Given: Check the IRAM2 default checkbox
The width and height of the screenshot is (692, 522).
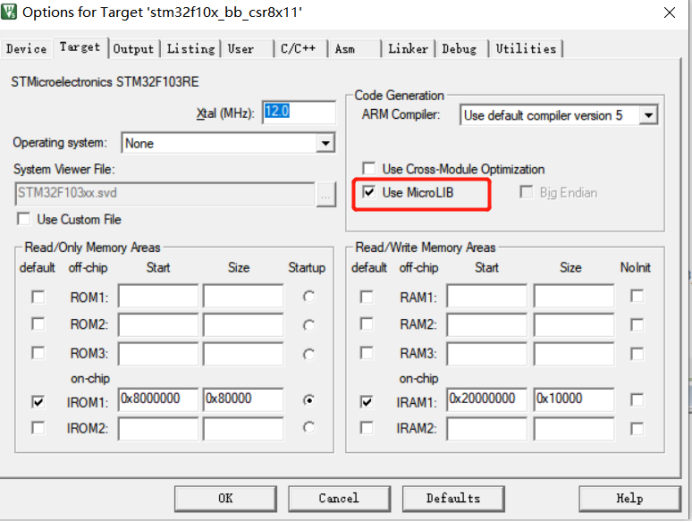Looking at the screenshot, I should [366, 428].
